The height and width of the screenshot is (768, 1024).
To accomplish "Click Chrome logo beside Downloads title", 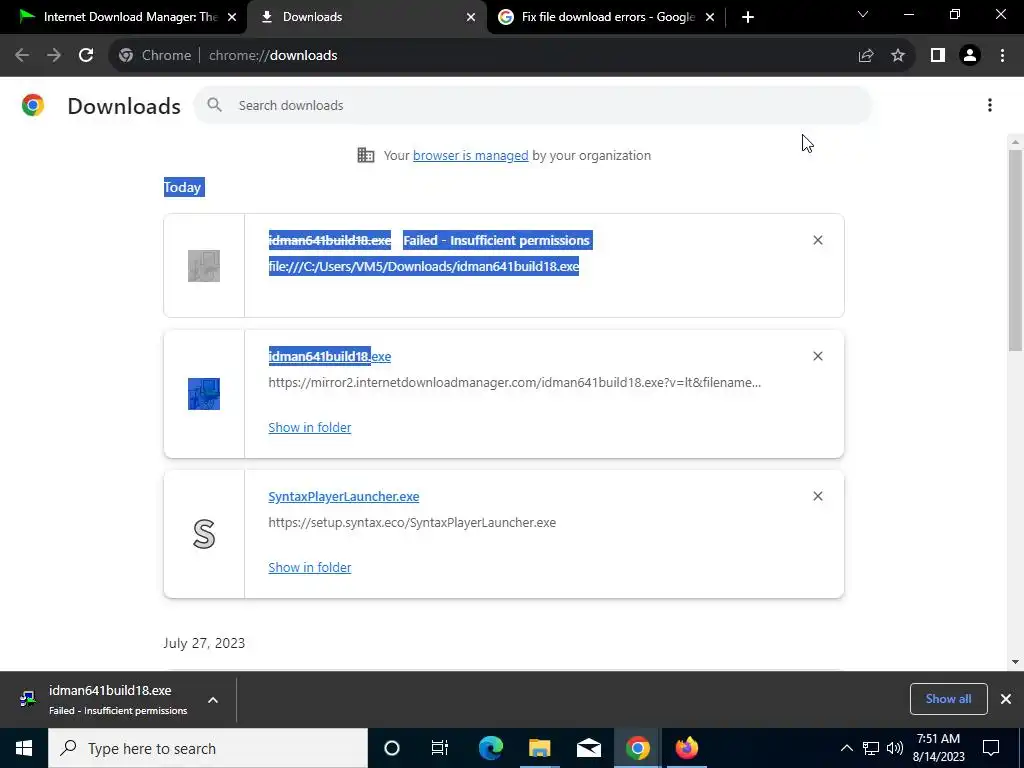I will click(33, 105).
